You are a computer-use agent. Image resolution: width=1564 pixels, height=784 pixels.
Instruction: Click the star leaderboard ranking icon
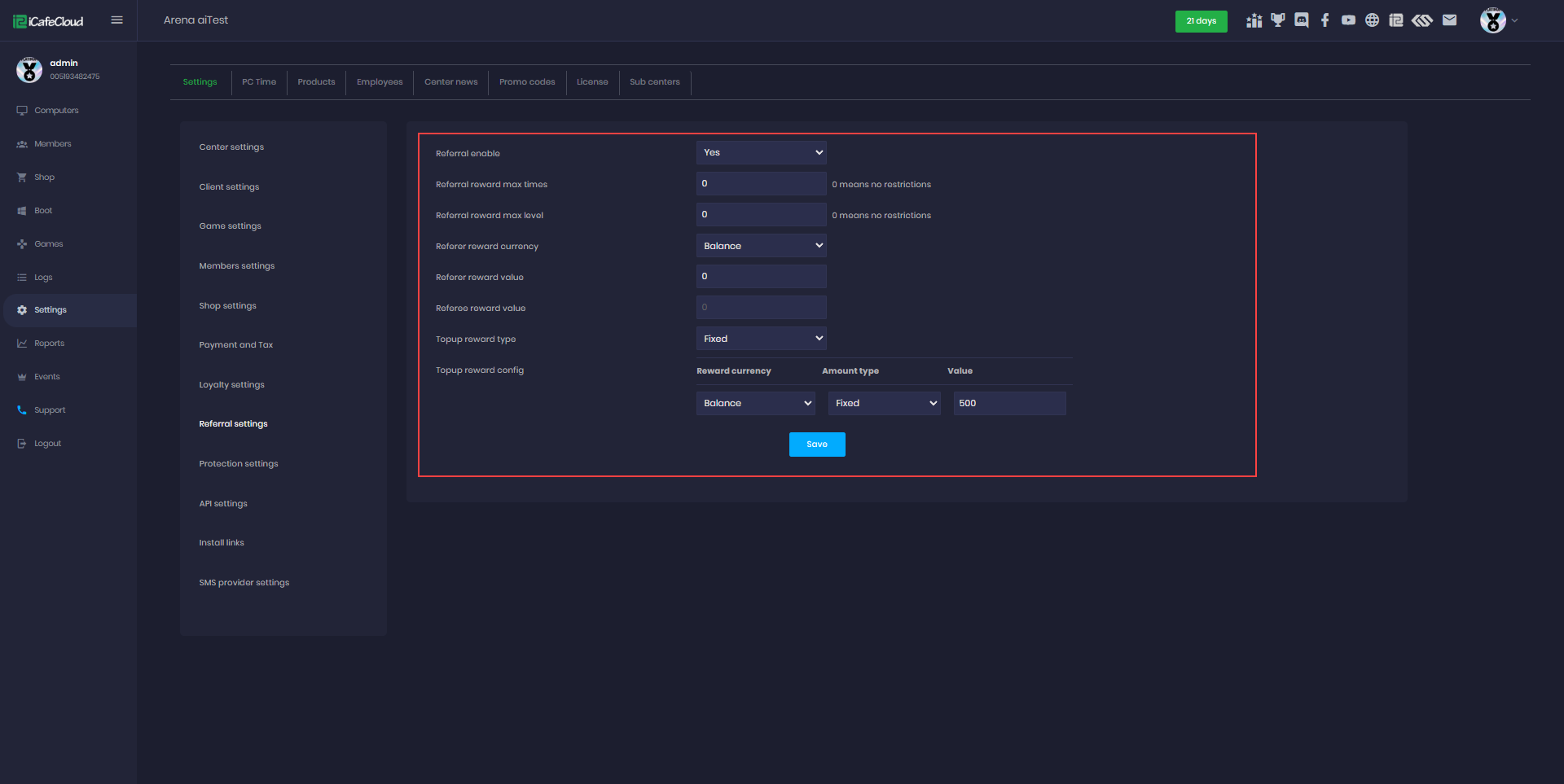pos(1254,20)
